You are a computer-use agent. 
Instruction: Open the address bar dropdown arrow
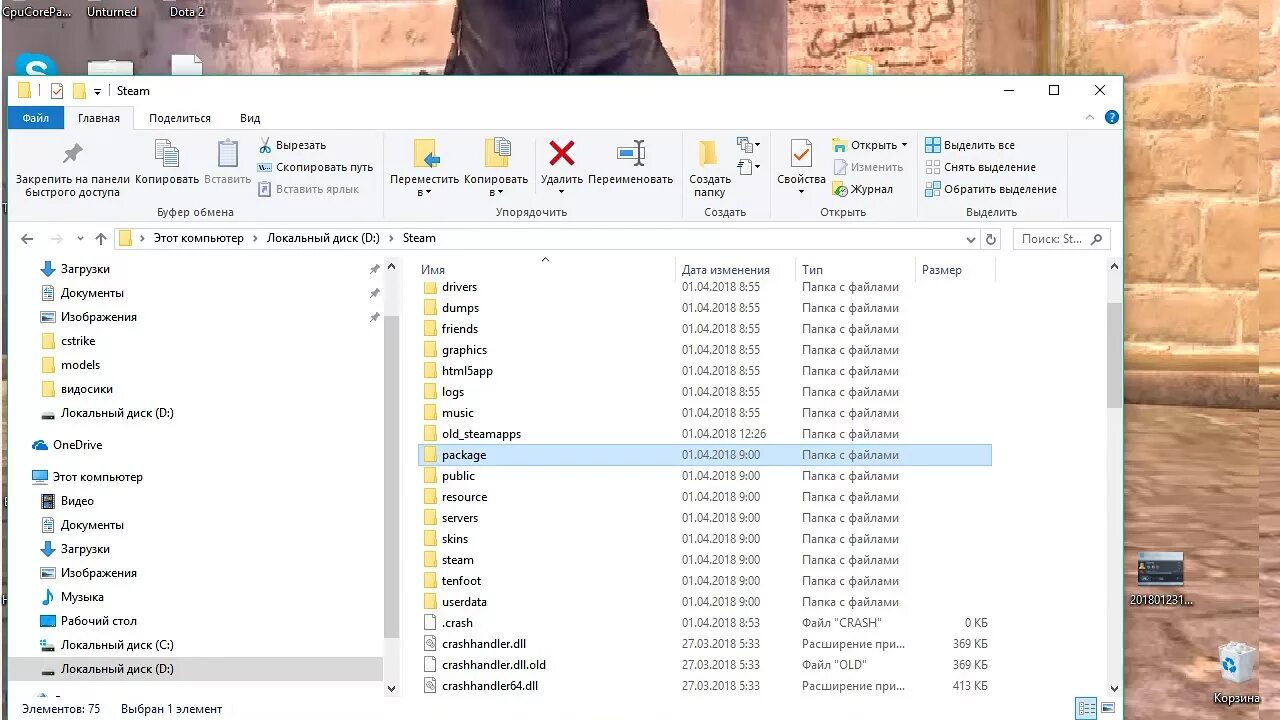coord(970,238)
